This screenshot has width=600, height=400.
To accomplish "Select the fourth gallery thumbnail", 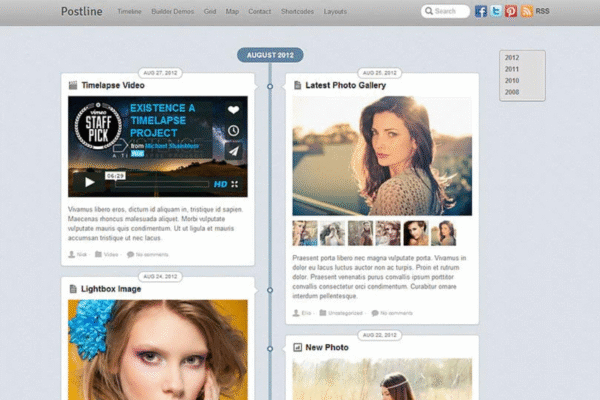I will (x=388, y=233).
